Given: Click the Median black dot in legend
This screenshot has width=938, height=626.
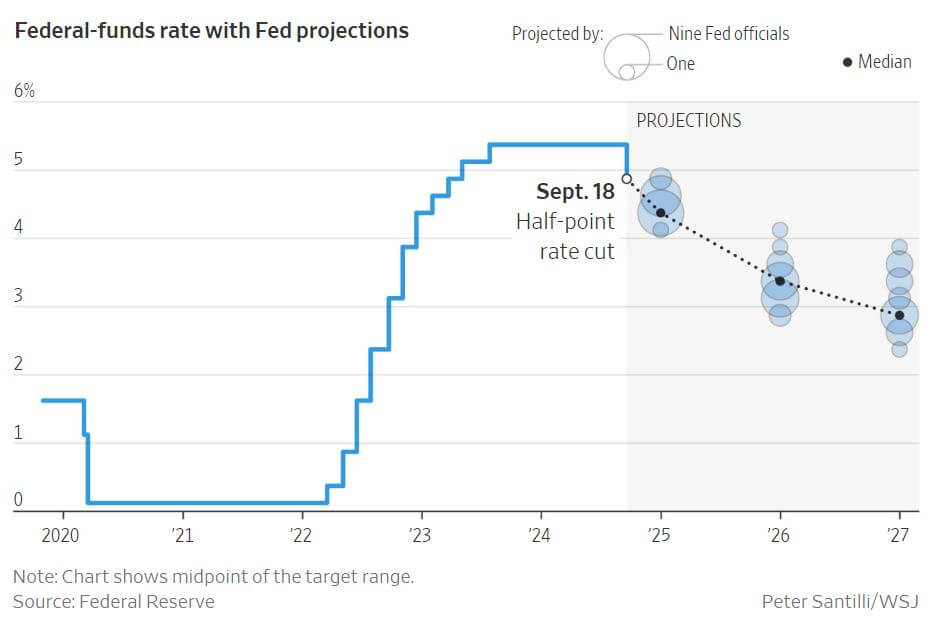Looking at the screenshot, I should point(847,62).
